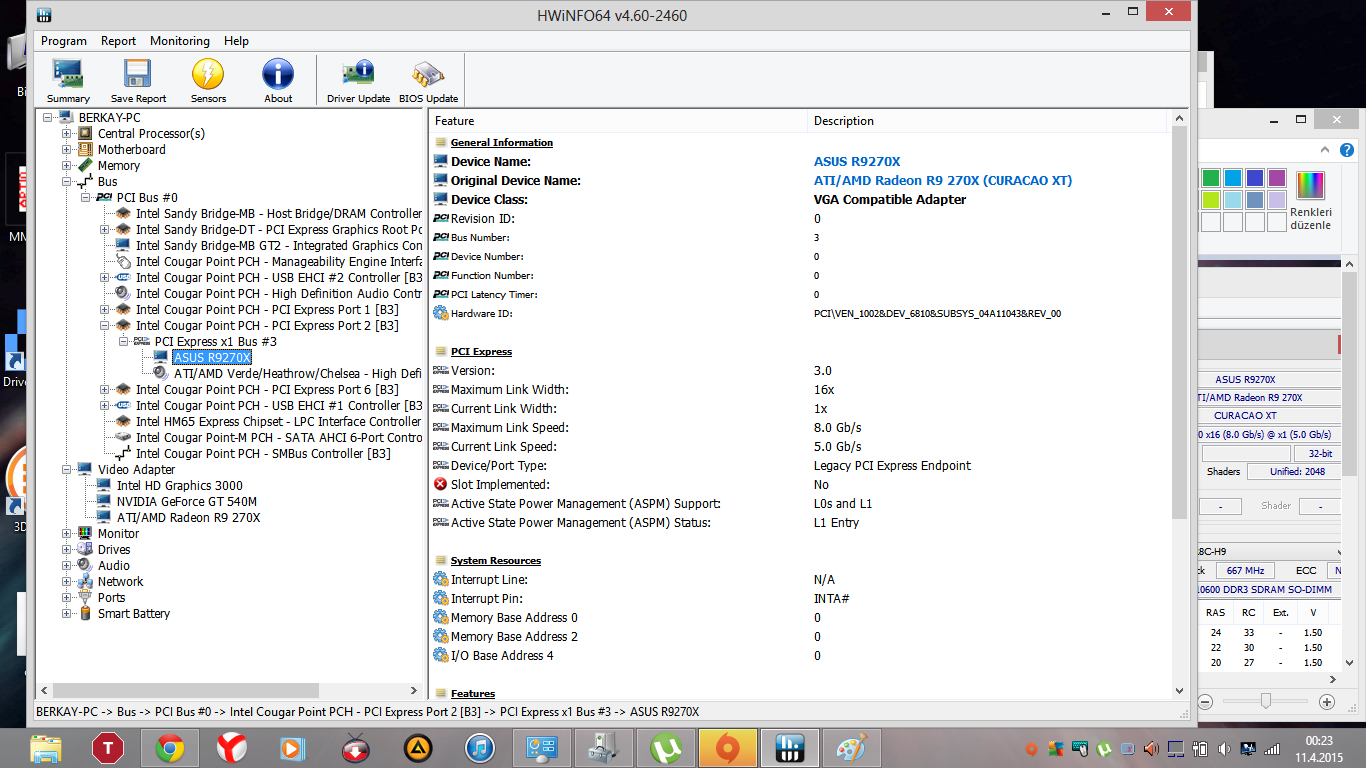Select Intel HM65 Express Chipset LPC item

tap(278, 422)
